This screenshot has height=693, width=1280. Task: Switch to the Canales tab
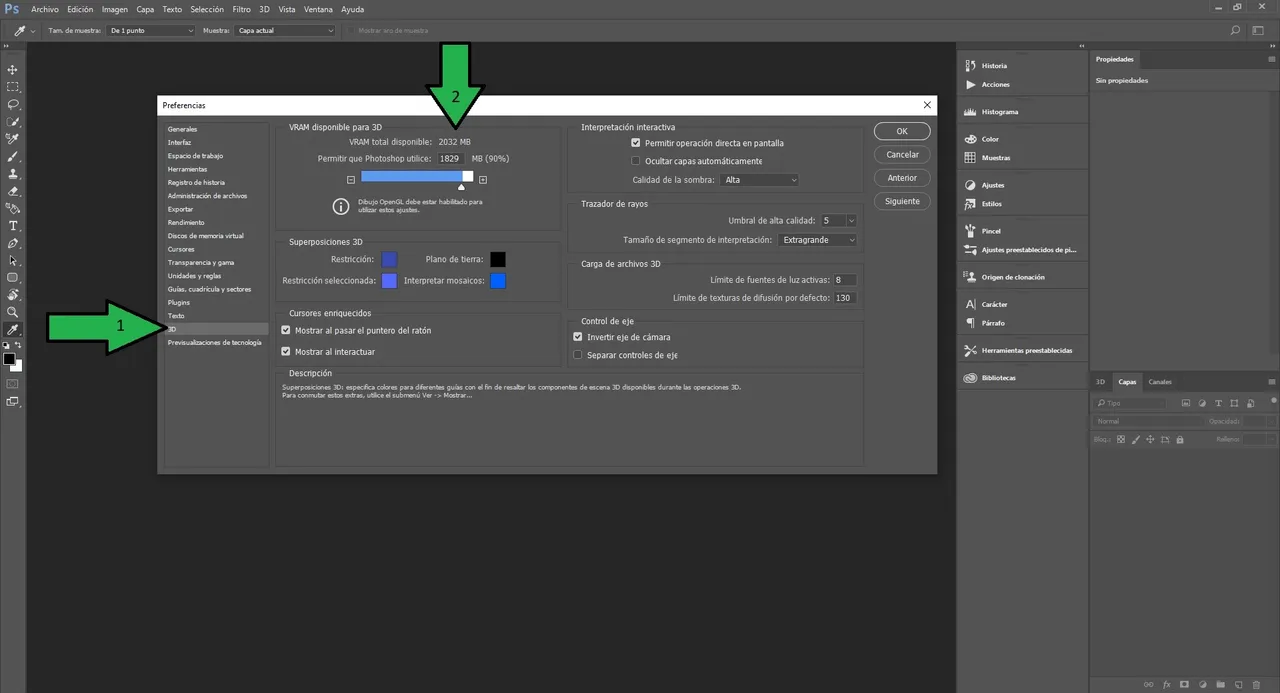(x=1160, y=382)
